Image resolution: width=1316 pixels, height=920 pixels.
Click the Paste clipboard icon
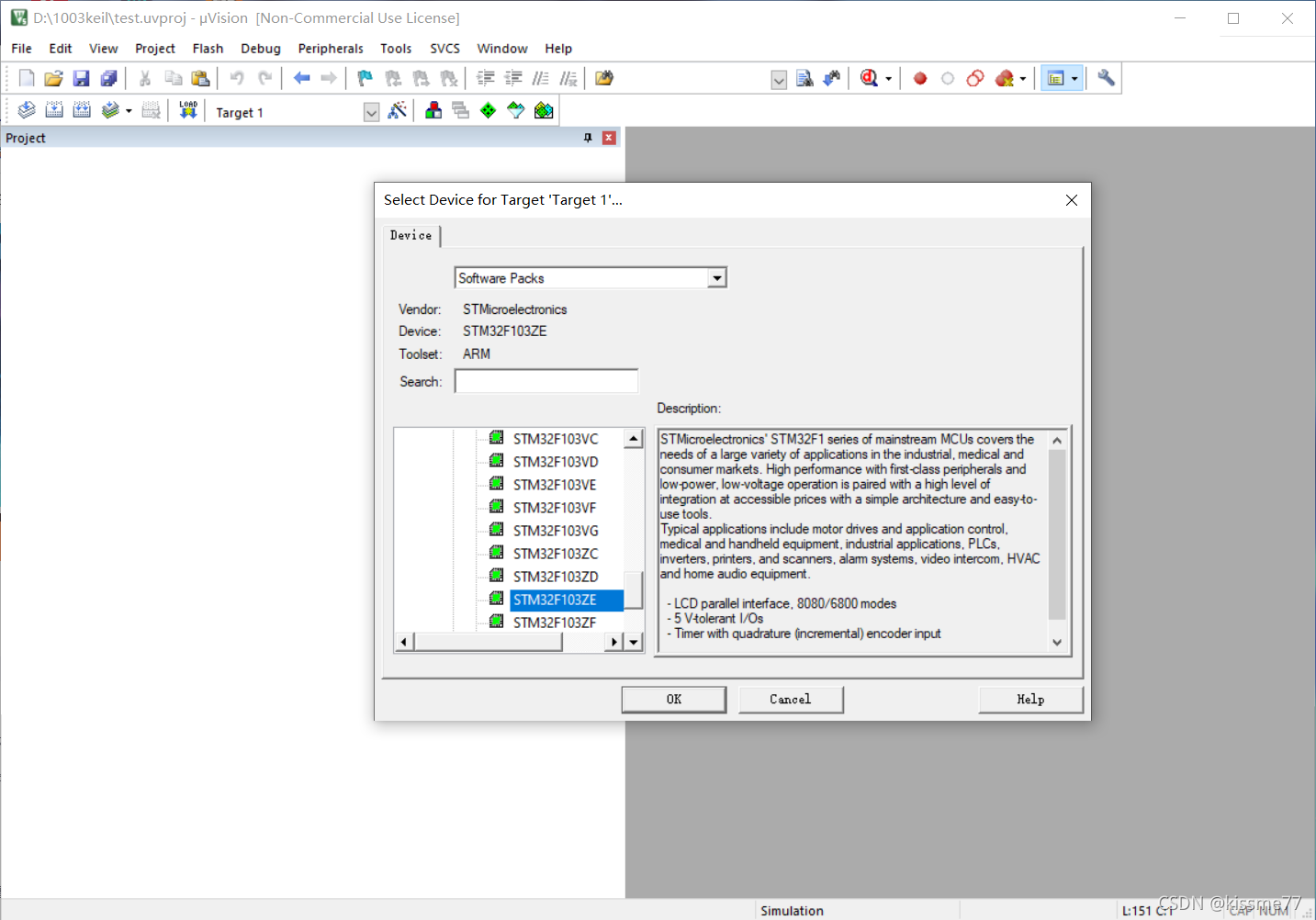coord(200,78)
